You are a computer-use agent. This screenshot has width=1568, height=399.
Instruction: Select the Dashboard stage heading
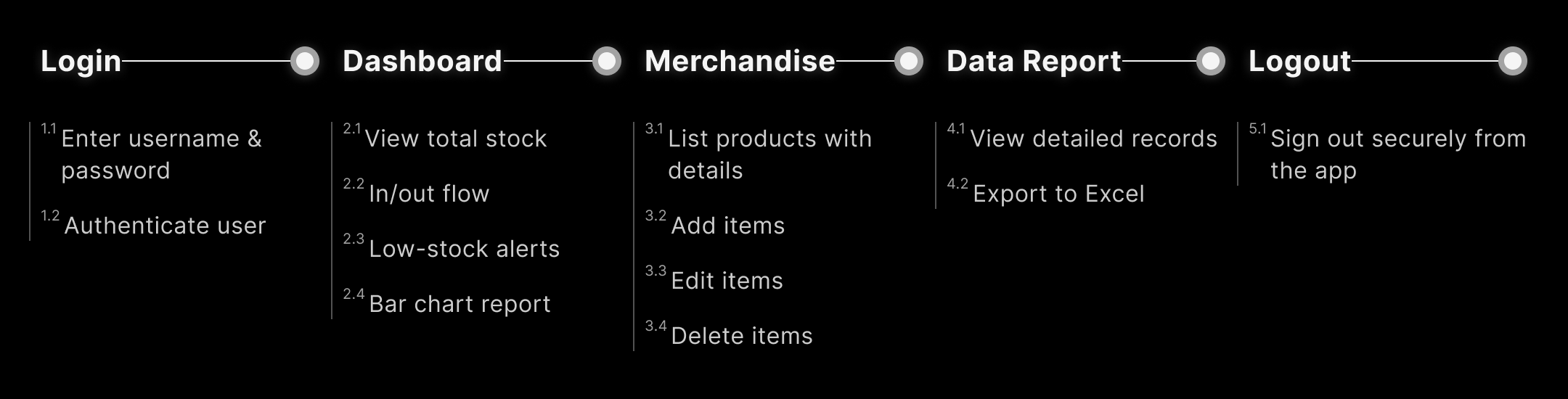click(x=422, y=62)
